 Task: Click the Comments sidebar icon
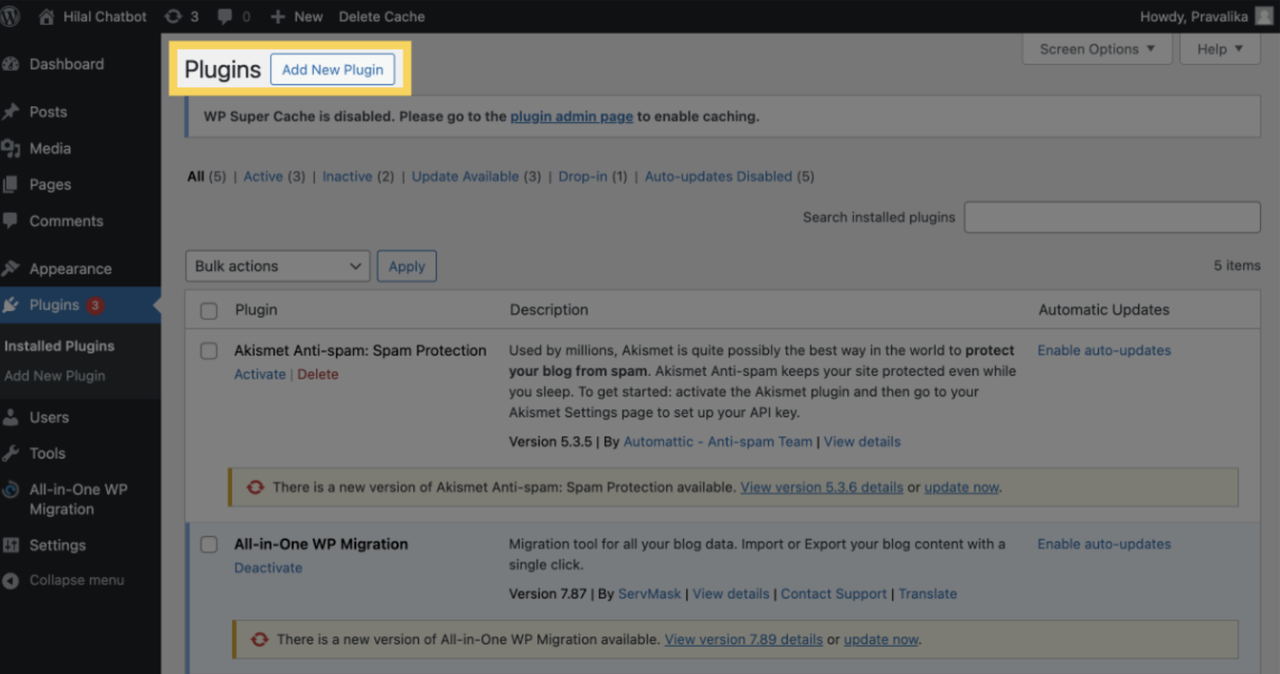point(11,220)
